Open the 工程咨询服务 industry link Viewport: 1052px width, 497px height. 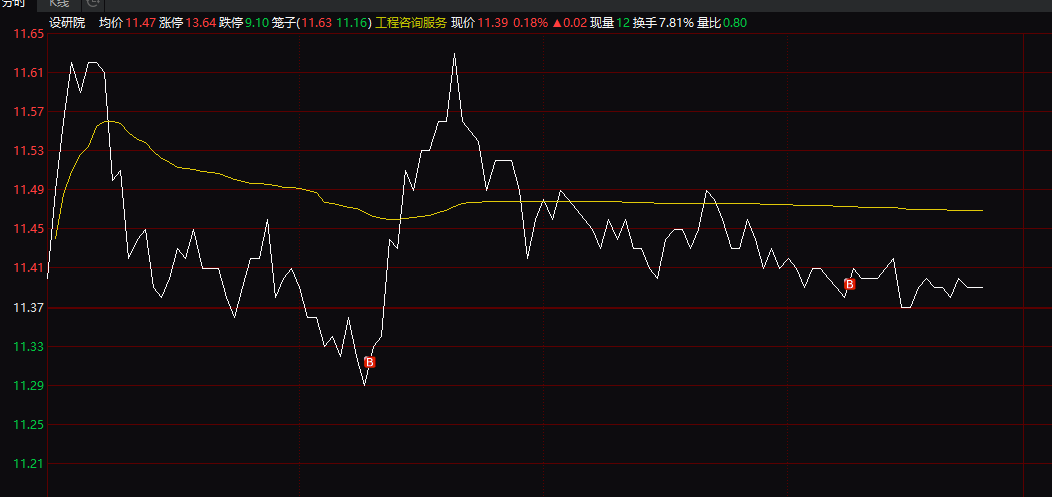point(411,23)
